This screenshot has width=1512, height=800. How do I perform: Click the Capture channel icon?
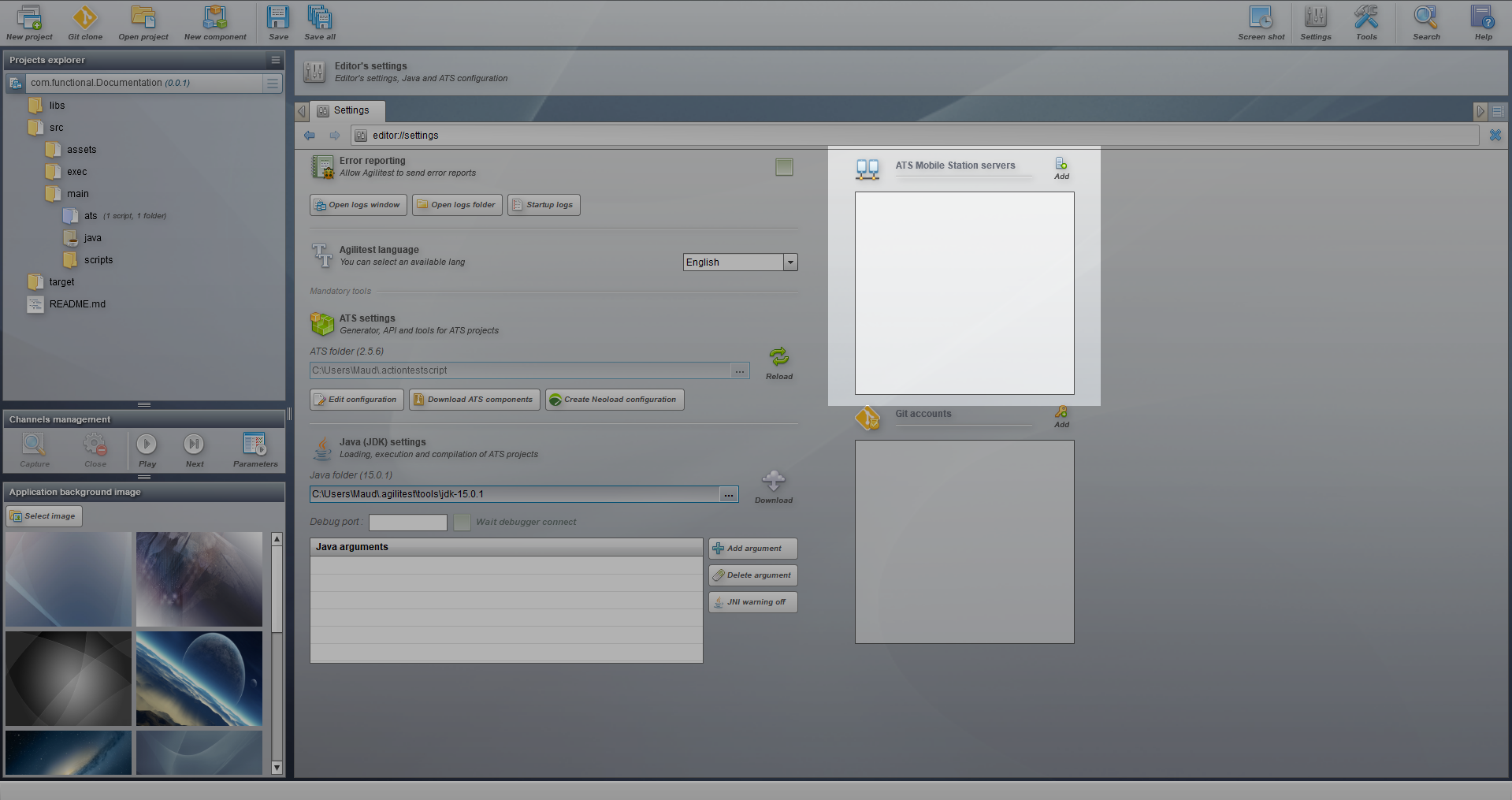coord(35,450)
